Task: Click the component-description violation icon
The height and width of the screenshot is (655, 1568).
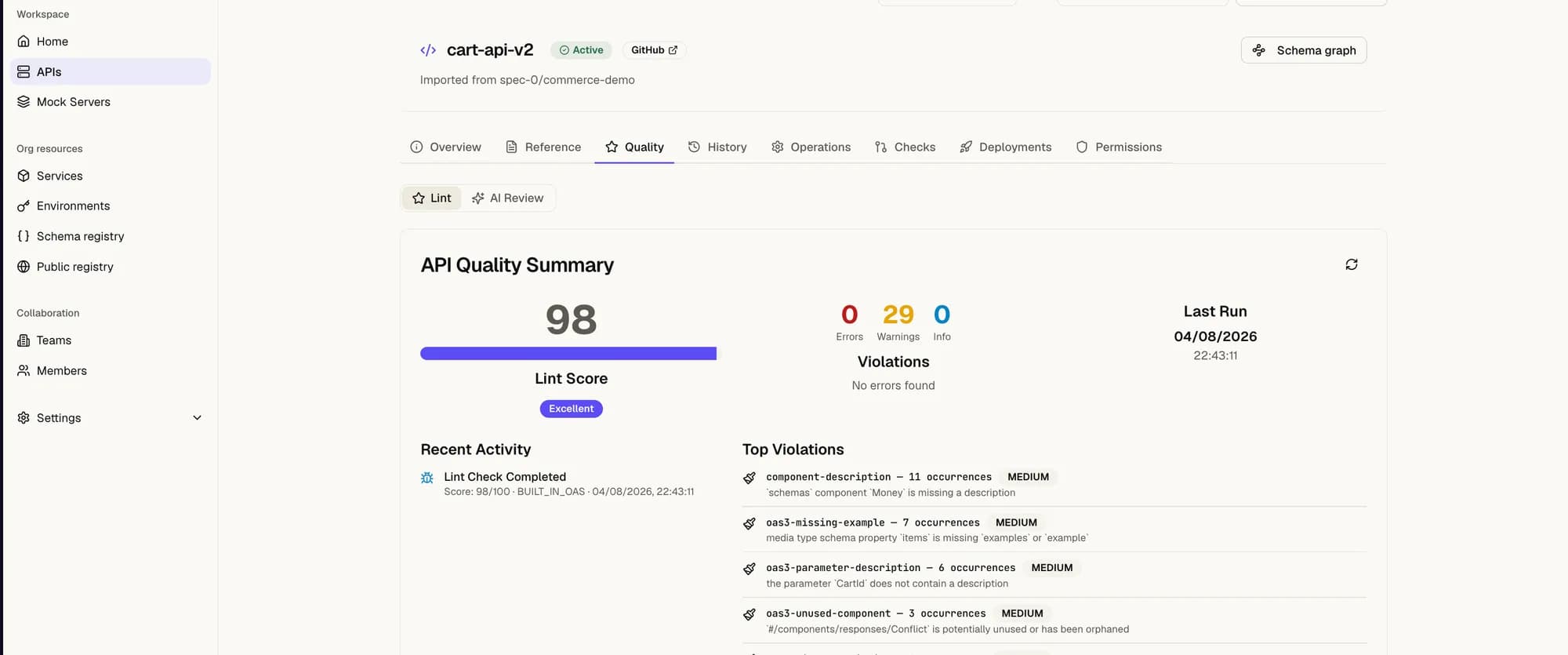Action: (x=750, y=478)
